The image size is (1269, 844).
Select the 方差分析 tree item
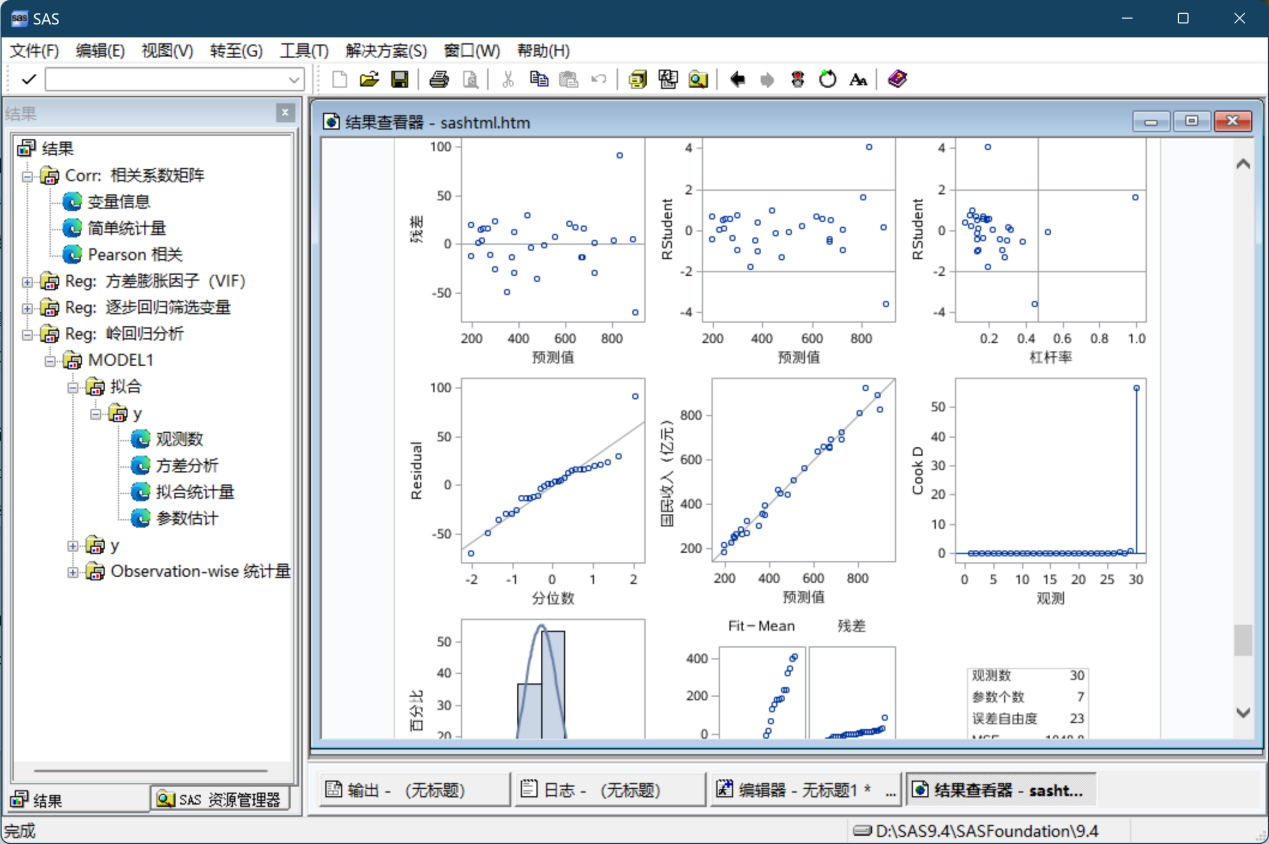187,466
